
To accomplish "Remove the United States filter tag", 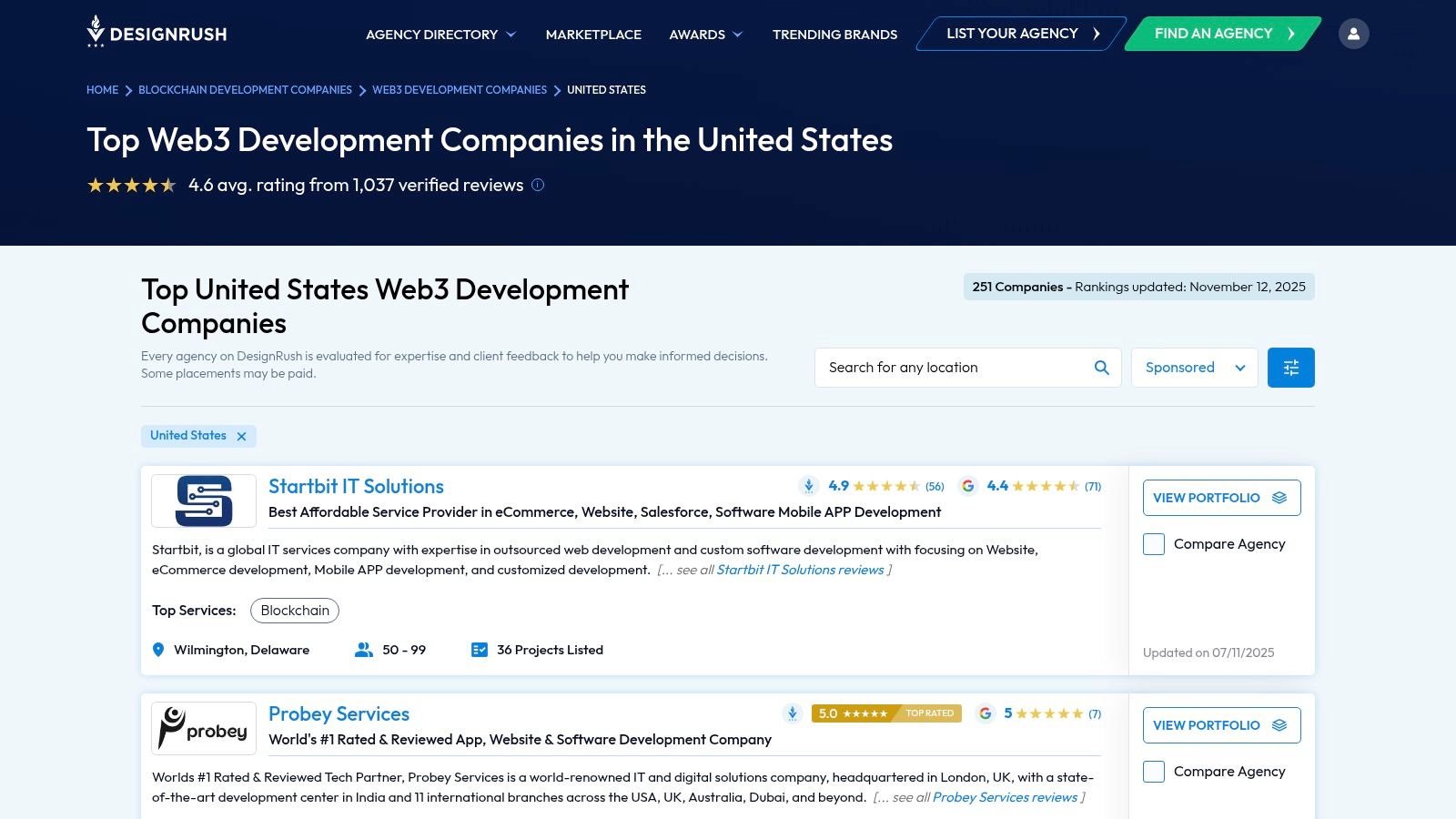I will click(x=241, y=436).
